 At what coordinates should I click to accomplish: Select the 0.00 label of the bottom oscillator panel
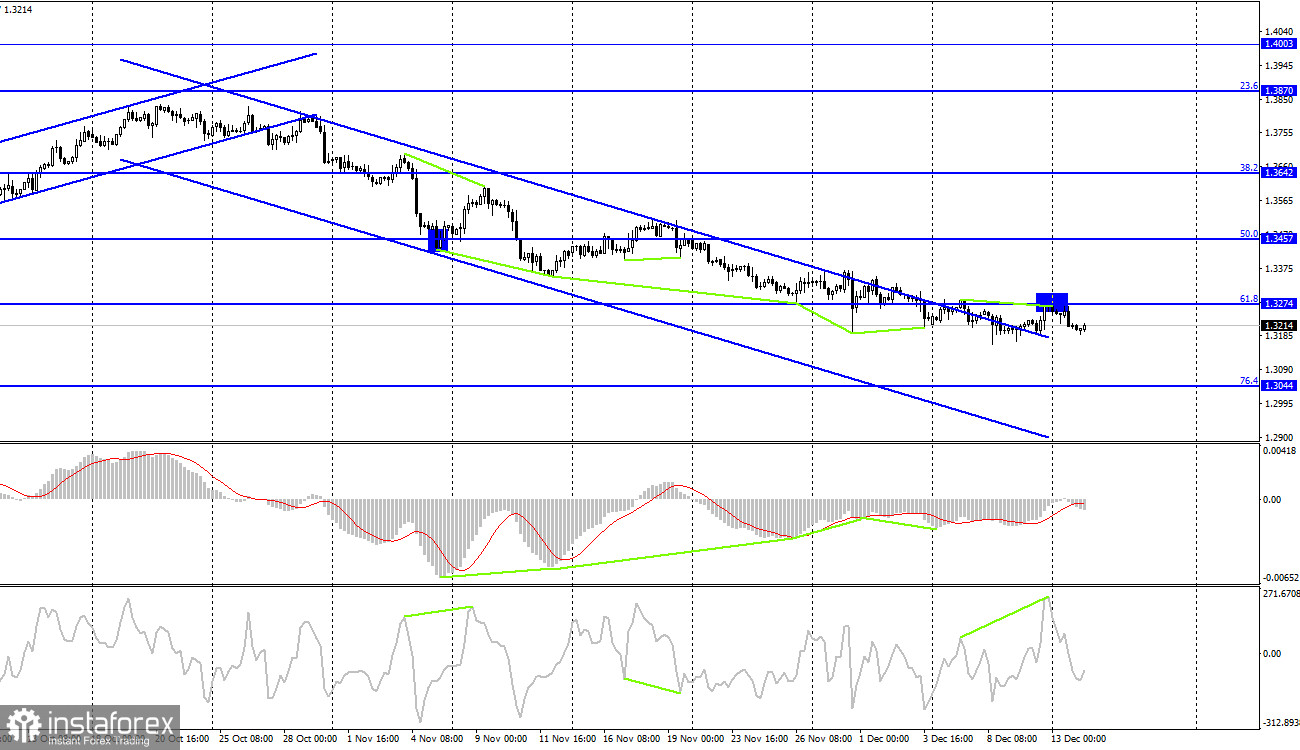(1274, 654)
